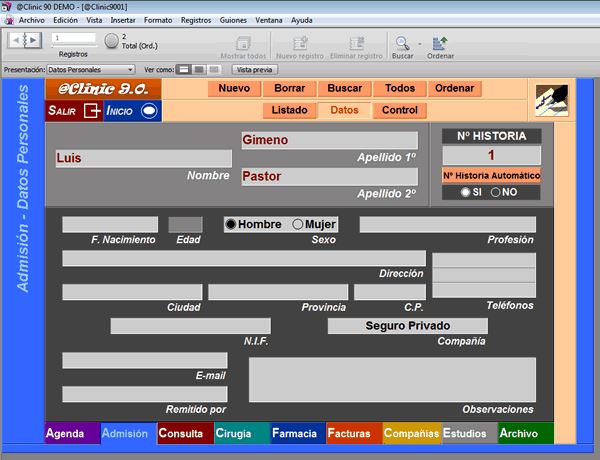Click the Nombre field containing Luis
The image size is (600, 460).
coord(143,158)
